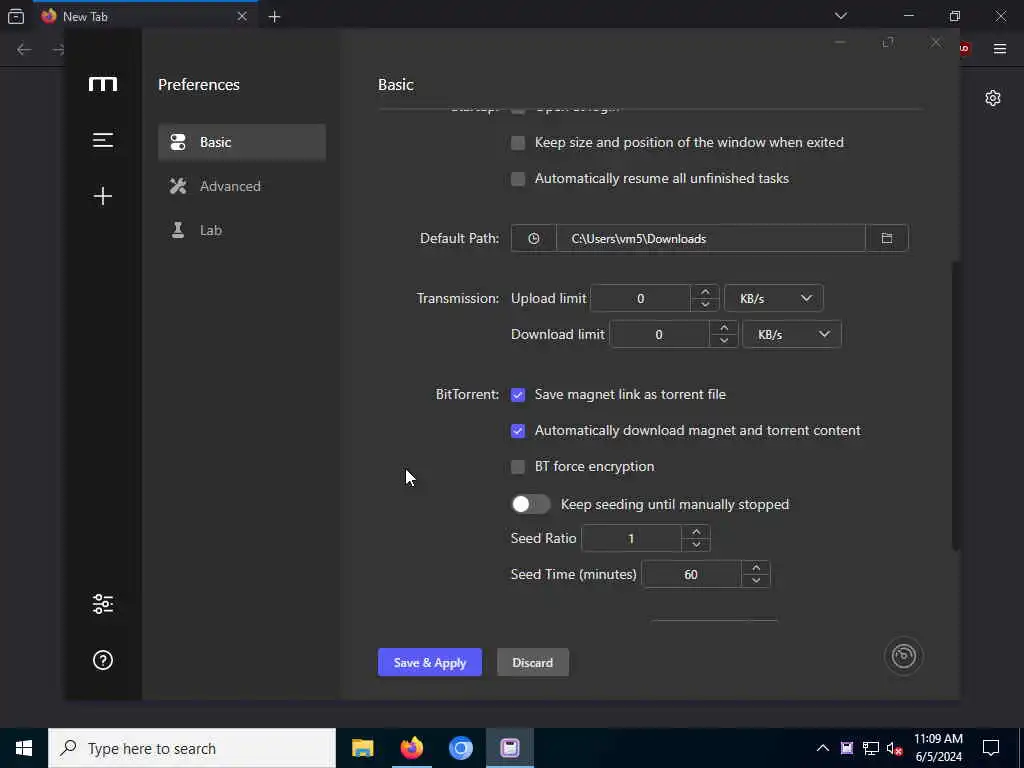This screenshot has height=768, width=1024.
Task: Increase upload limit with up arrow
Action: point(705,292)
